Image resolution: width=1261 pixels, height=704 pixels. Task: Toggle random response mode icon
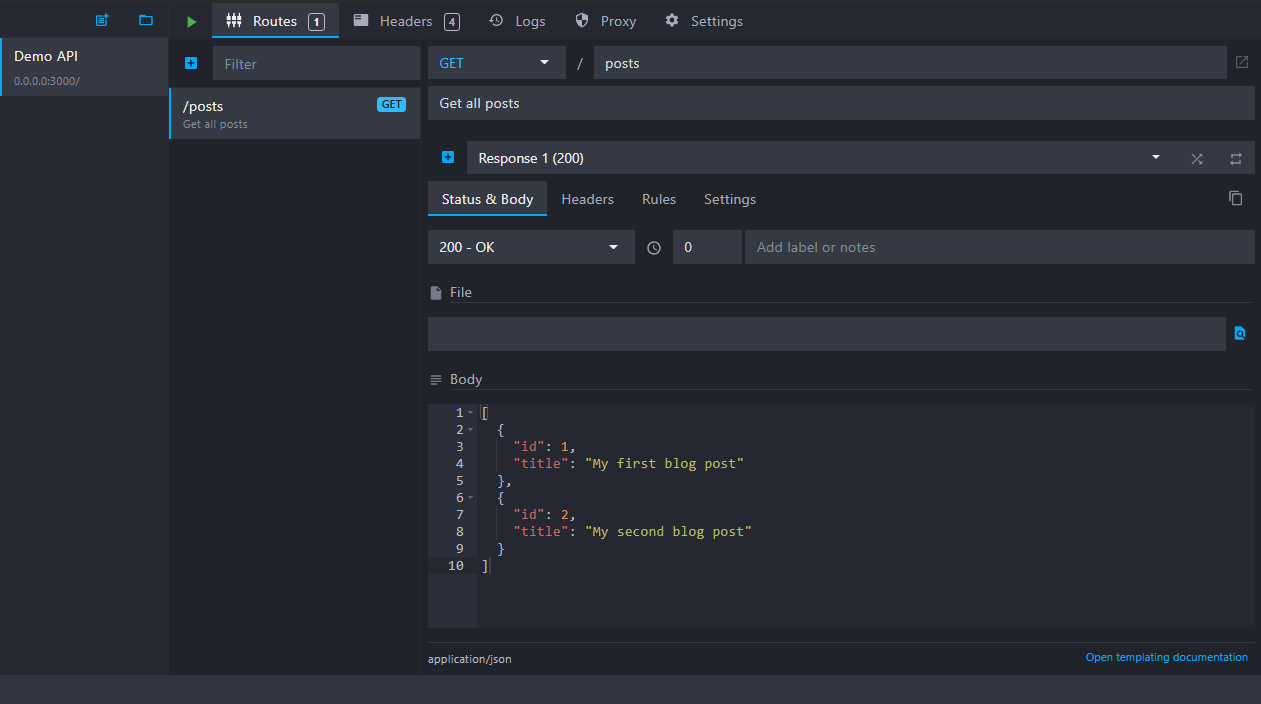click(x=1197, y=158)
